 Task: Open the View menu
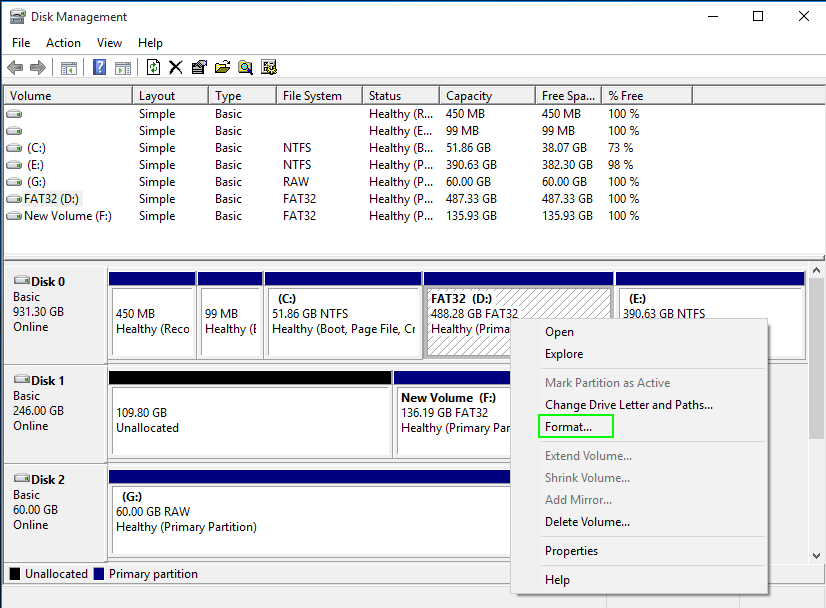[109, 43]
